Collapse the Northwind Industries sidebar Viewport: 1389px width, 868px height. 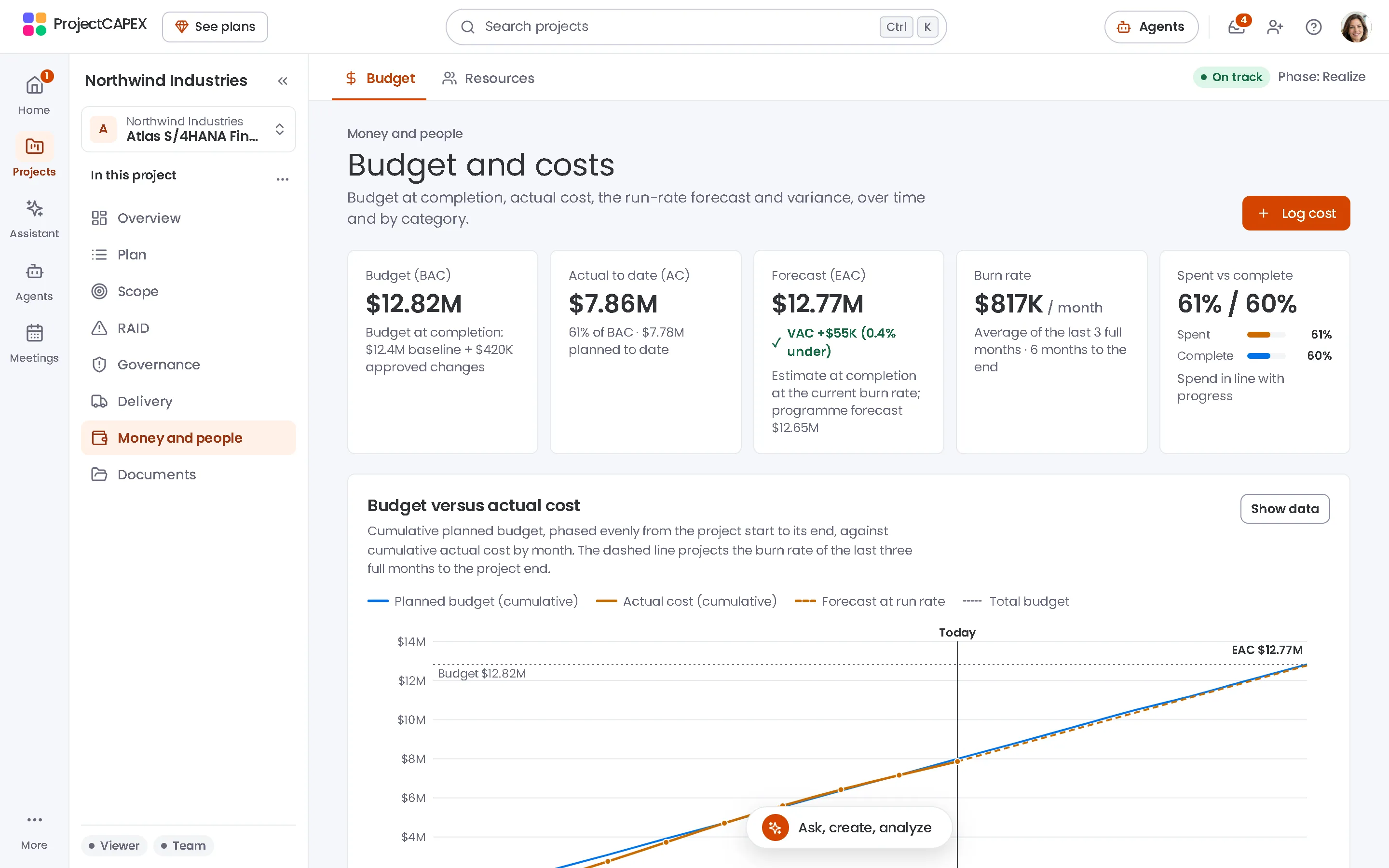(283, 81)
